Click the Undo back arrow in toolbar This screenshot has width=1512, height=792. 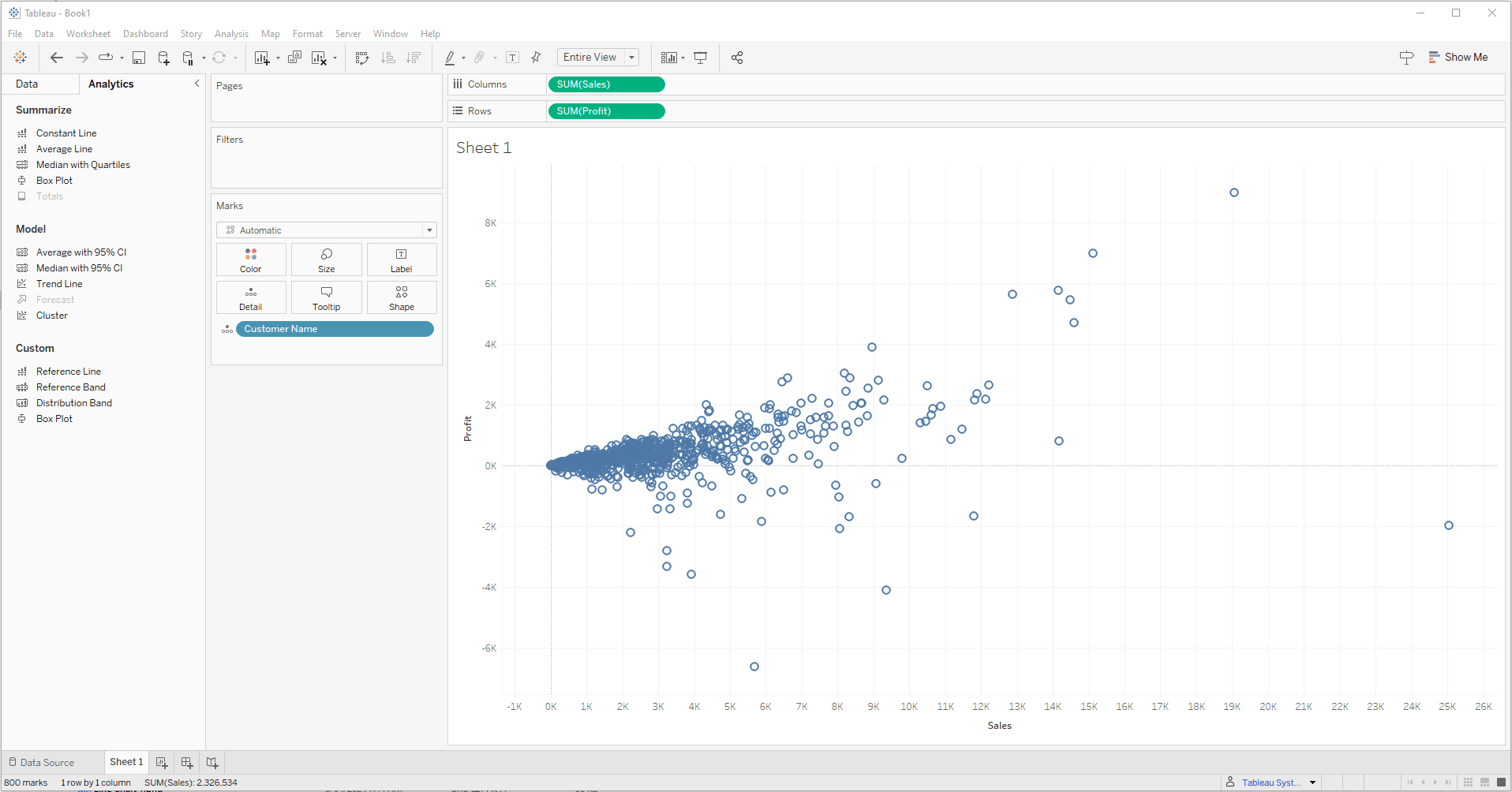tap(56, 58)
